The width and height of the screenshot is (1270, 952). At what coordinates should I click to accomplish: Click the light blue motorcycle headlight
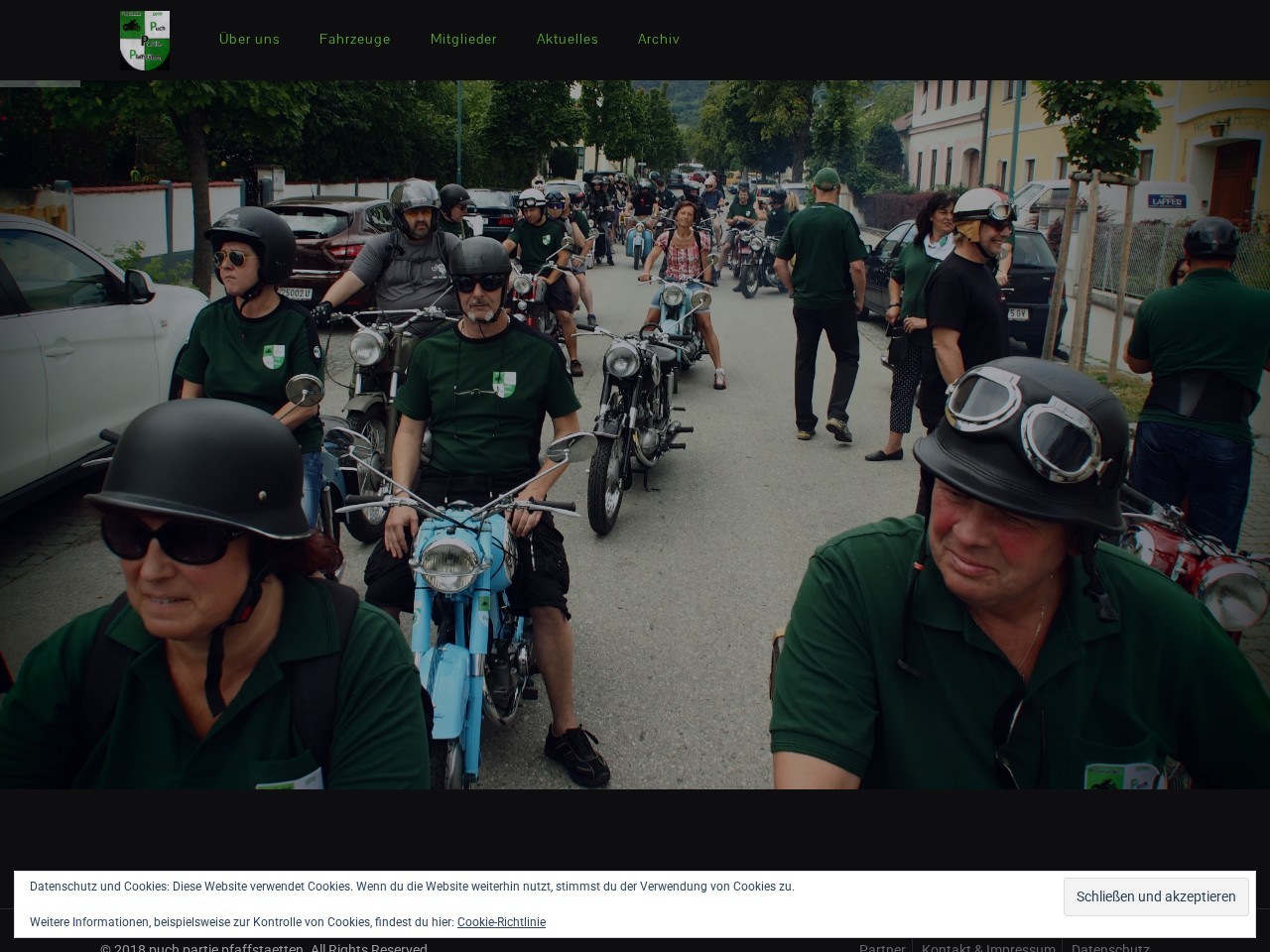tap(449, 563)
